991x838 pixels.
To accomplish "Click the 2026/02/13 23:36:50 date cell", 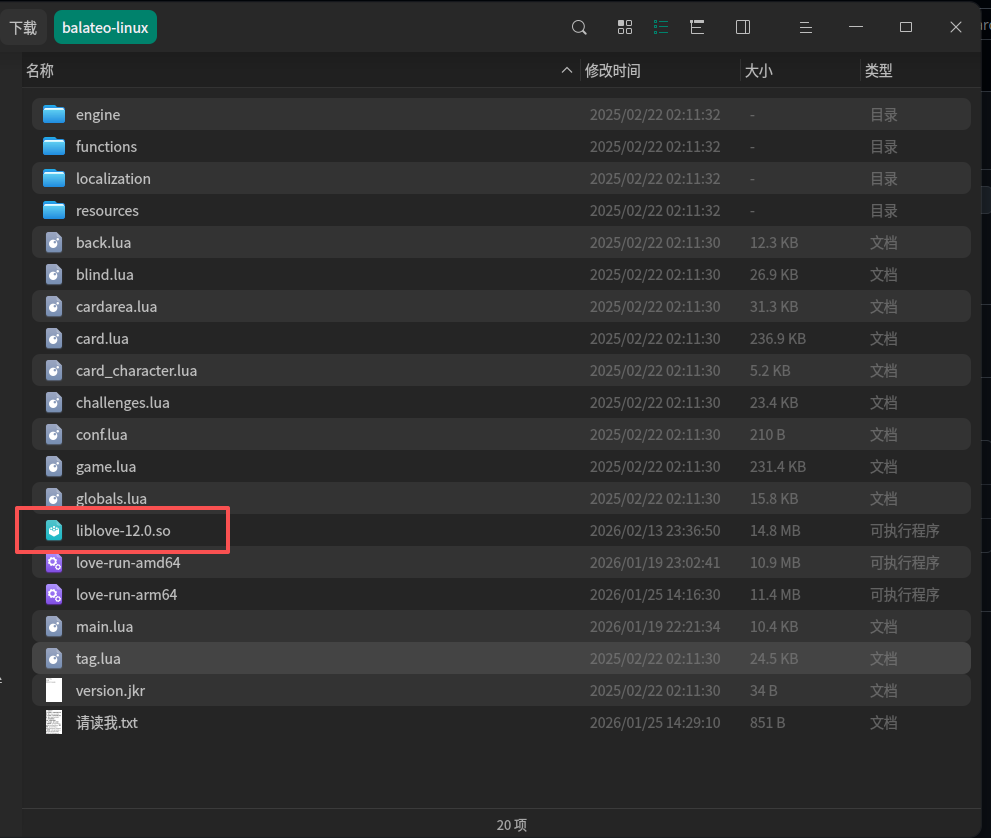I will click(x=655, y=531).
